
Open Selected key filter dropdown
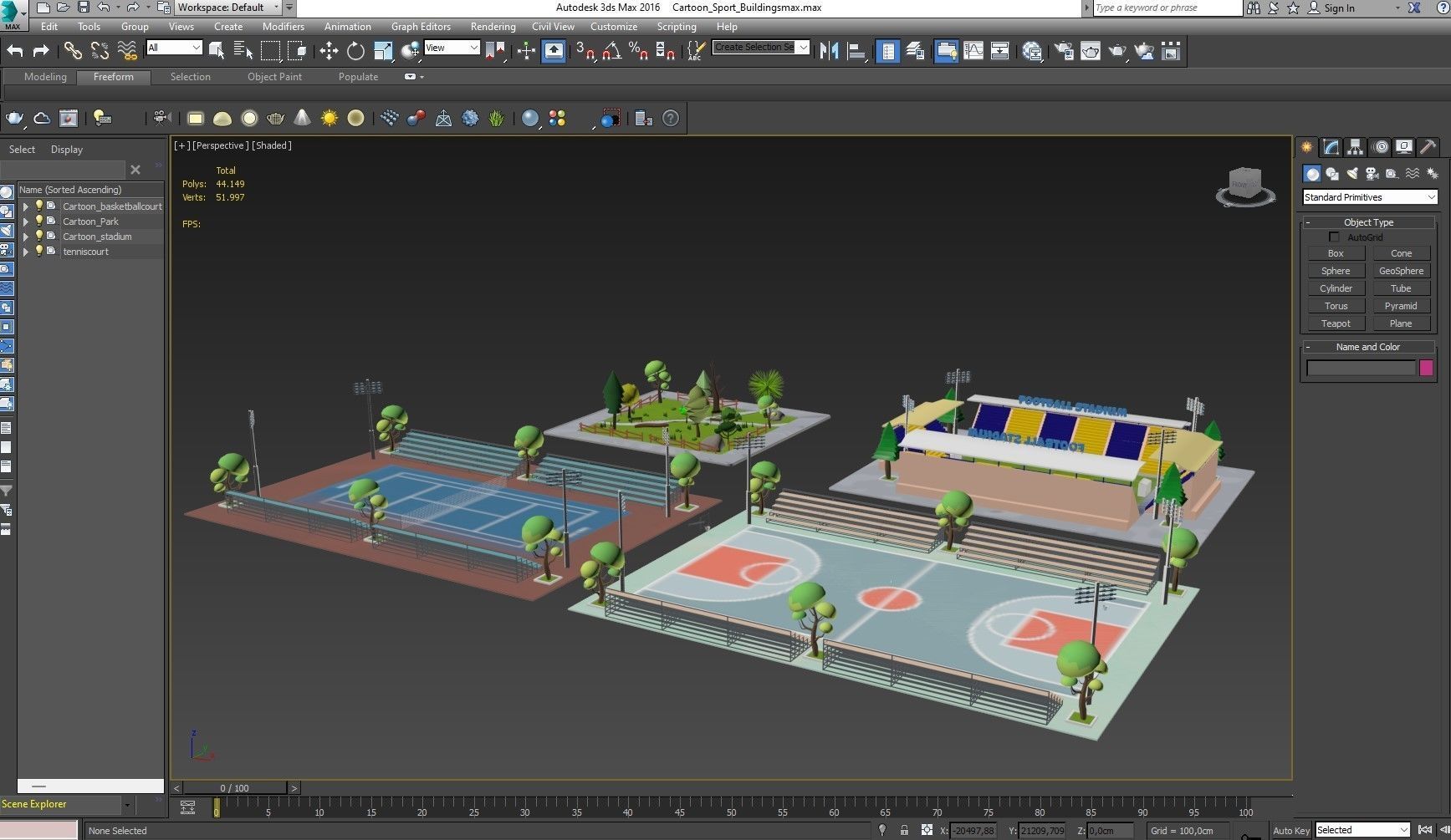(x=1362, y=830)
